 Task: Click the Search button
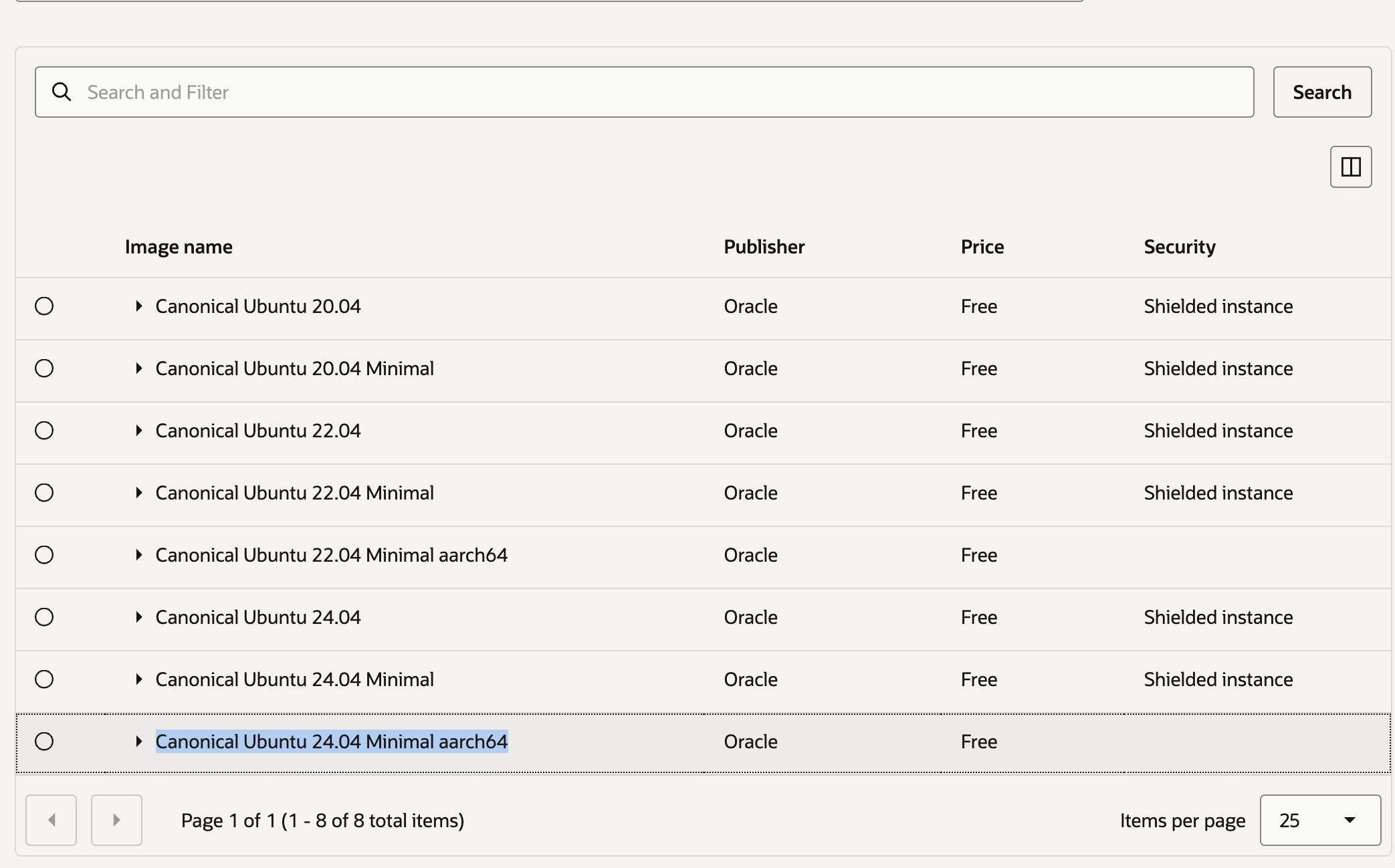pos(1322,92)
